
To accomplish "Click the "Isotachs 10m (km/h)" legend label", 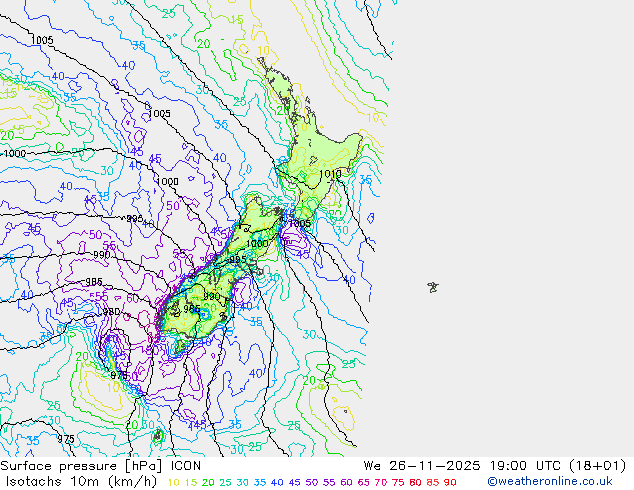I will [x=81, y=482].
